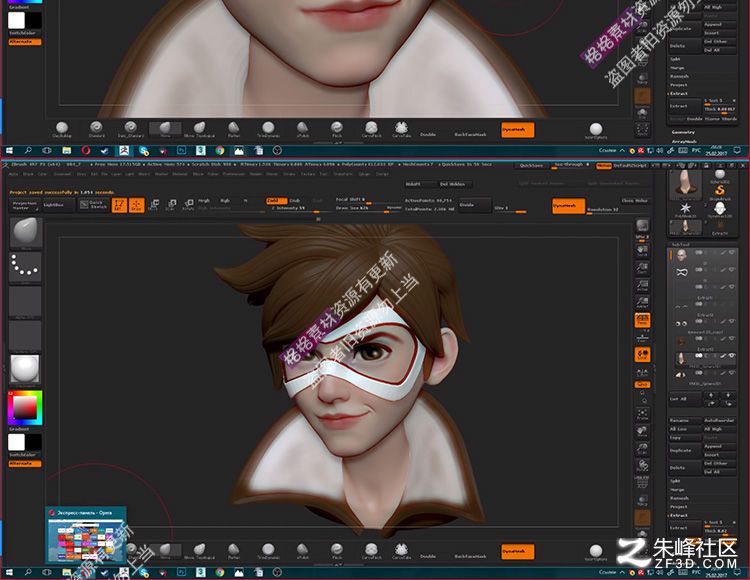Image resolution: width=750 pixels, height=580 pixels.
Task: Open current brush thumbnail in the lower left shelf
Action: 26,233
